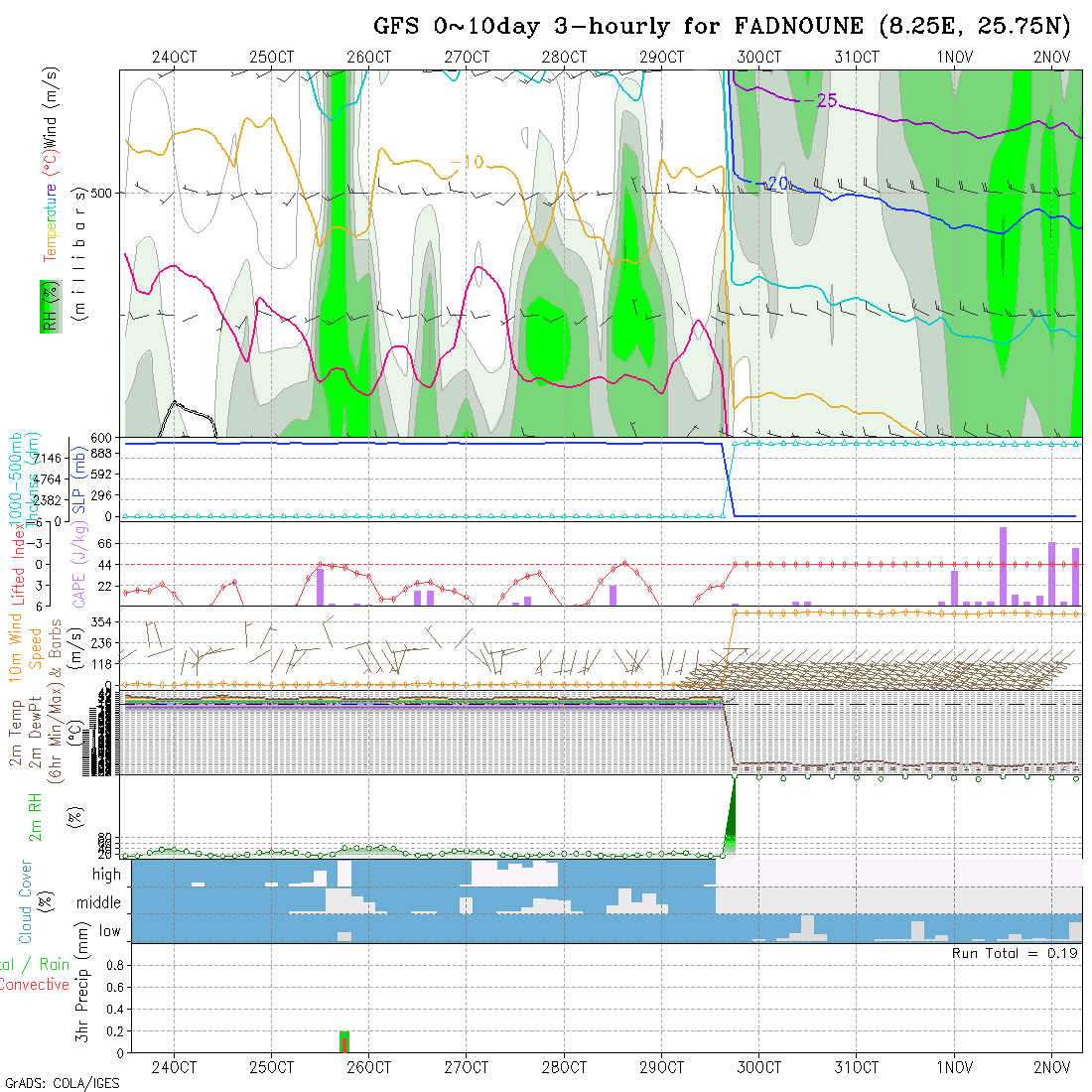Click the green precipitation bar near 26OCT

(344, 1041)
